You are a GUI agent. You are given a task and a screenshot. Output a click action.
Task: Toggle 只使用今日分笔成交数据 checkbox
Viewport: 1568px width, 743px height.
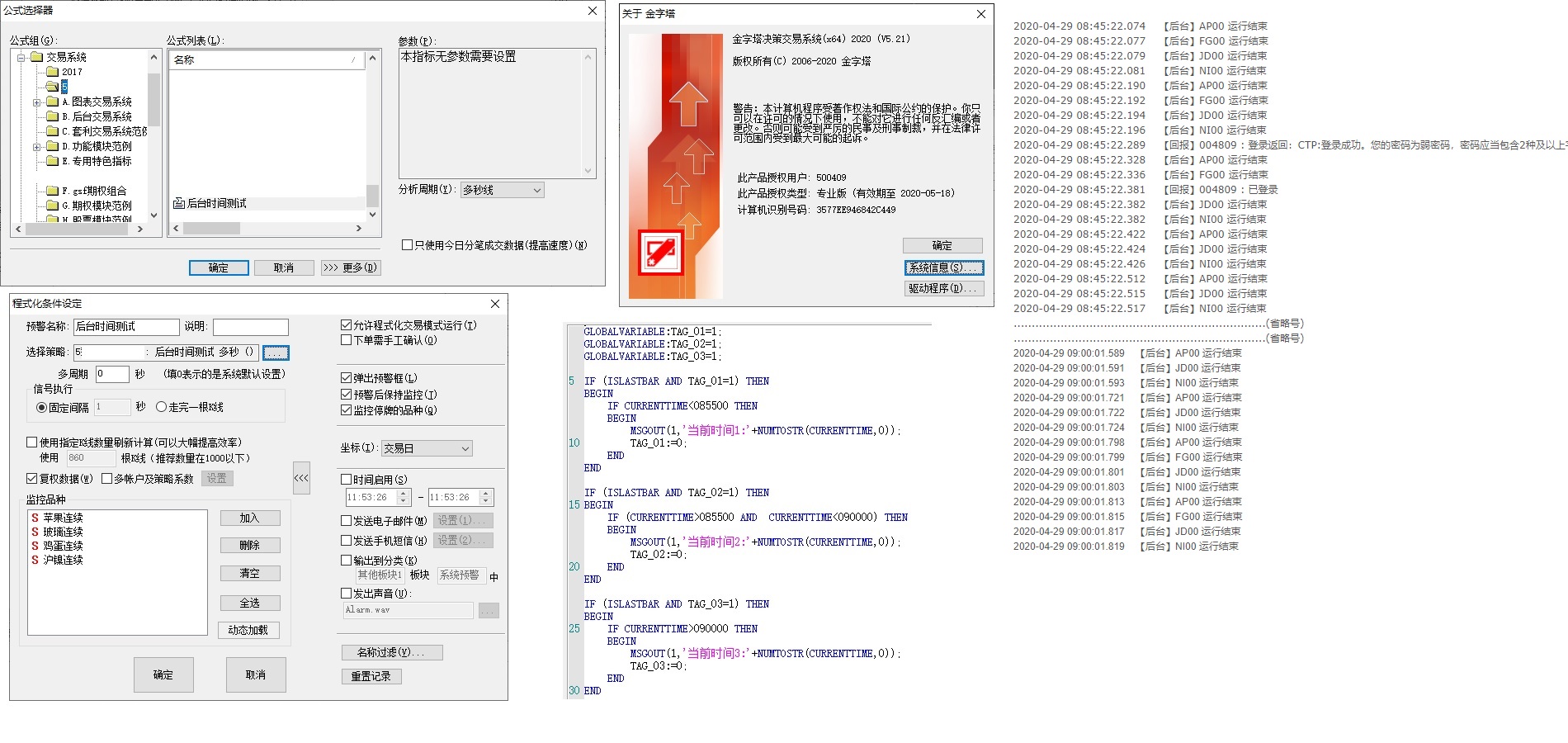tap(407, 245)
